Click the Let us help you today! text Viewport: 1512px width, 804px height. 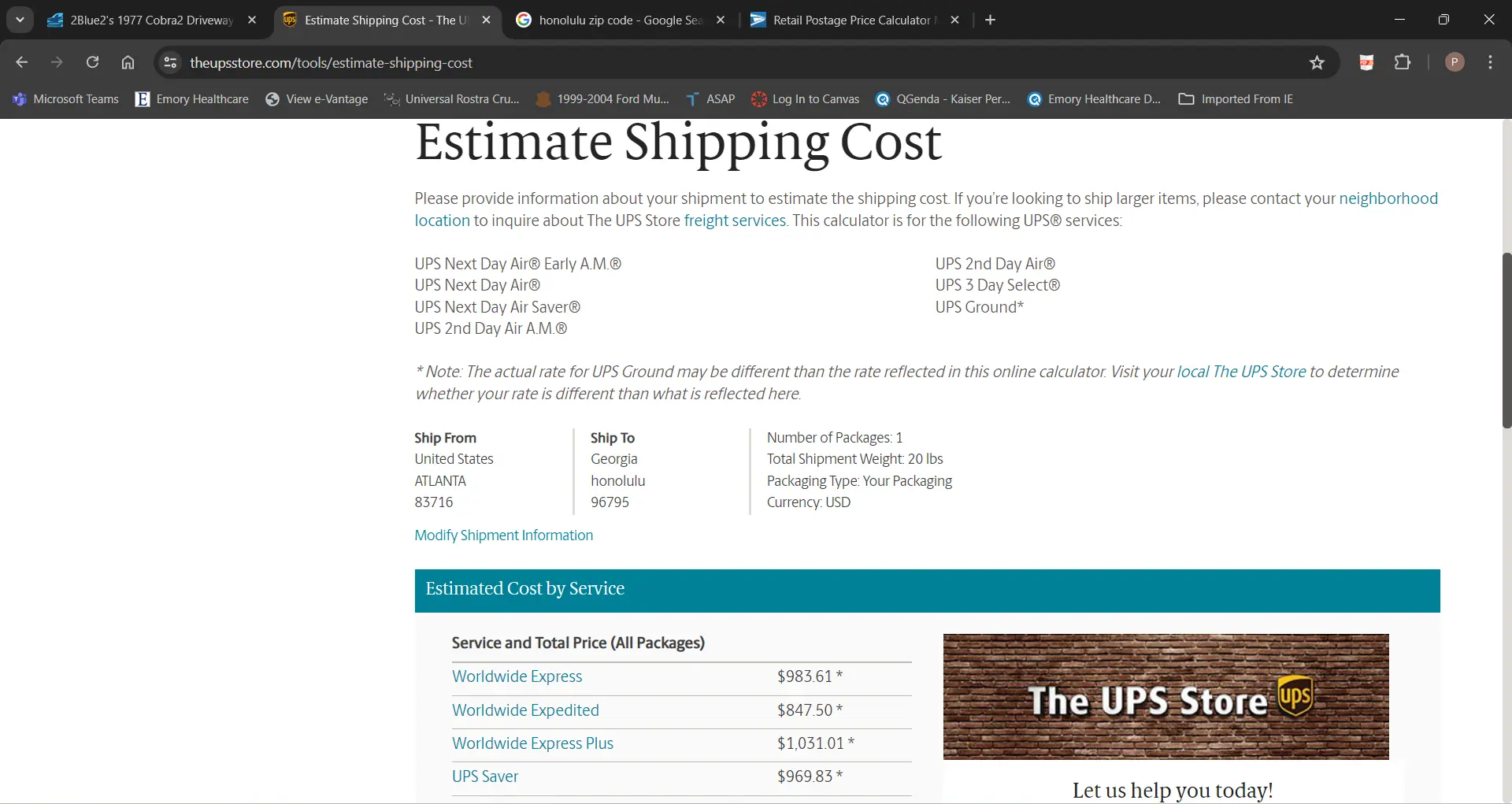[1173, 790]
